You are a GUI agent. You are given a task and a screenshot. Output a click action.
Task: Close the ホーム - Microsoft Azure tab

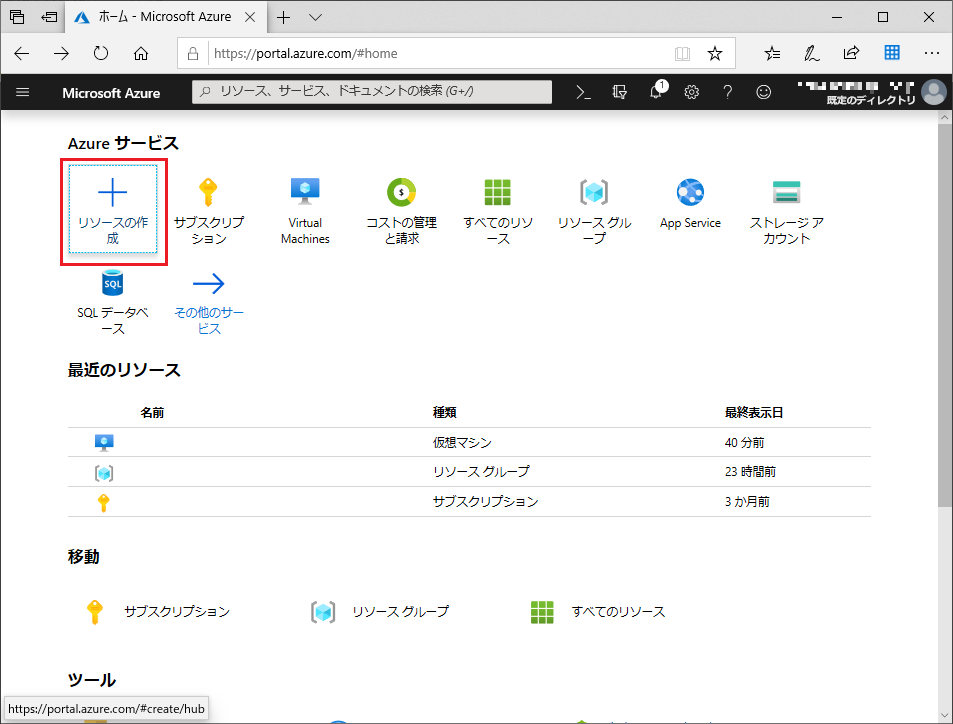(250, 17)
